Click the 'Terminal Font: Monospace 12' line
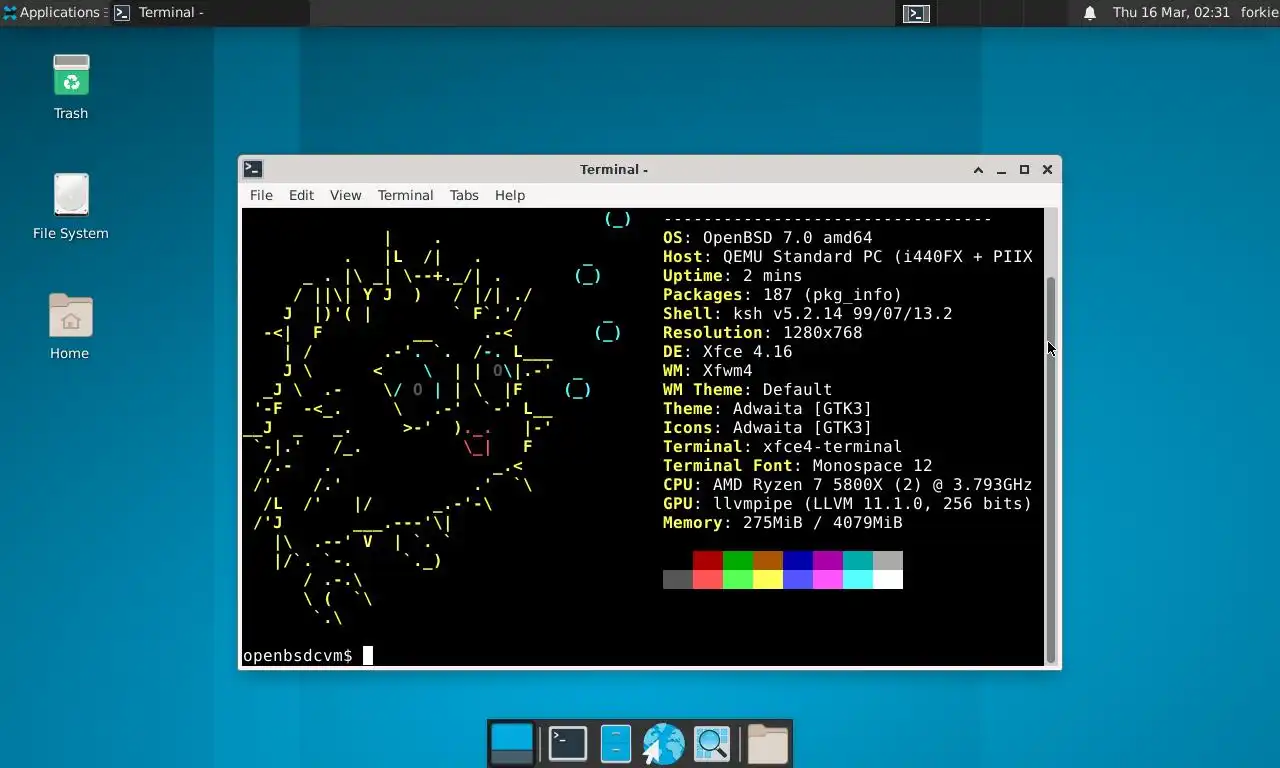The image size is (1280, 768). 797,466
